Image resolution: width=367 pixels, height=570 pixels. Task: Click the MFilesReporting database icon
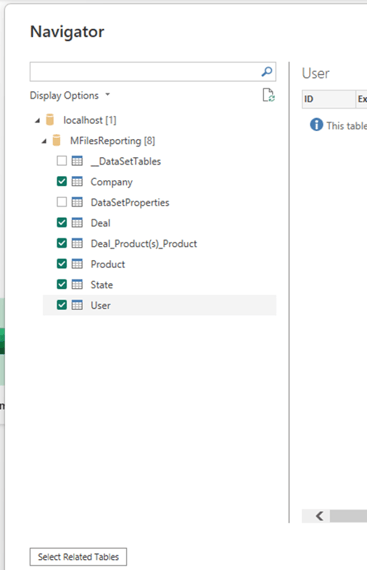pos(56,140)
